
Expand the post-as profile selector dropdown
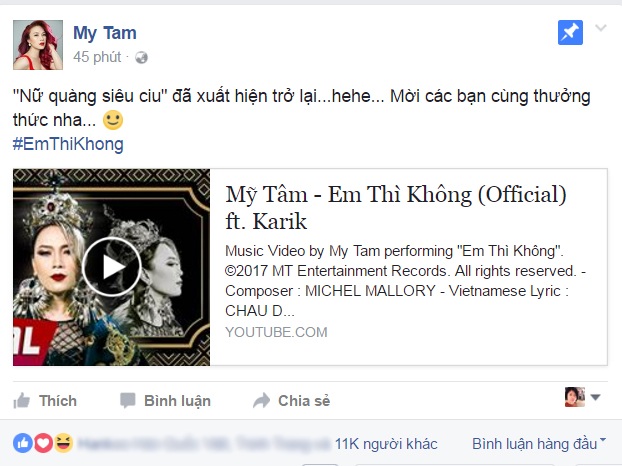tap(582, 397)
